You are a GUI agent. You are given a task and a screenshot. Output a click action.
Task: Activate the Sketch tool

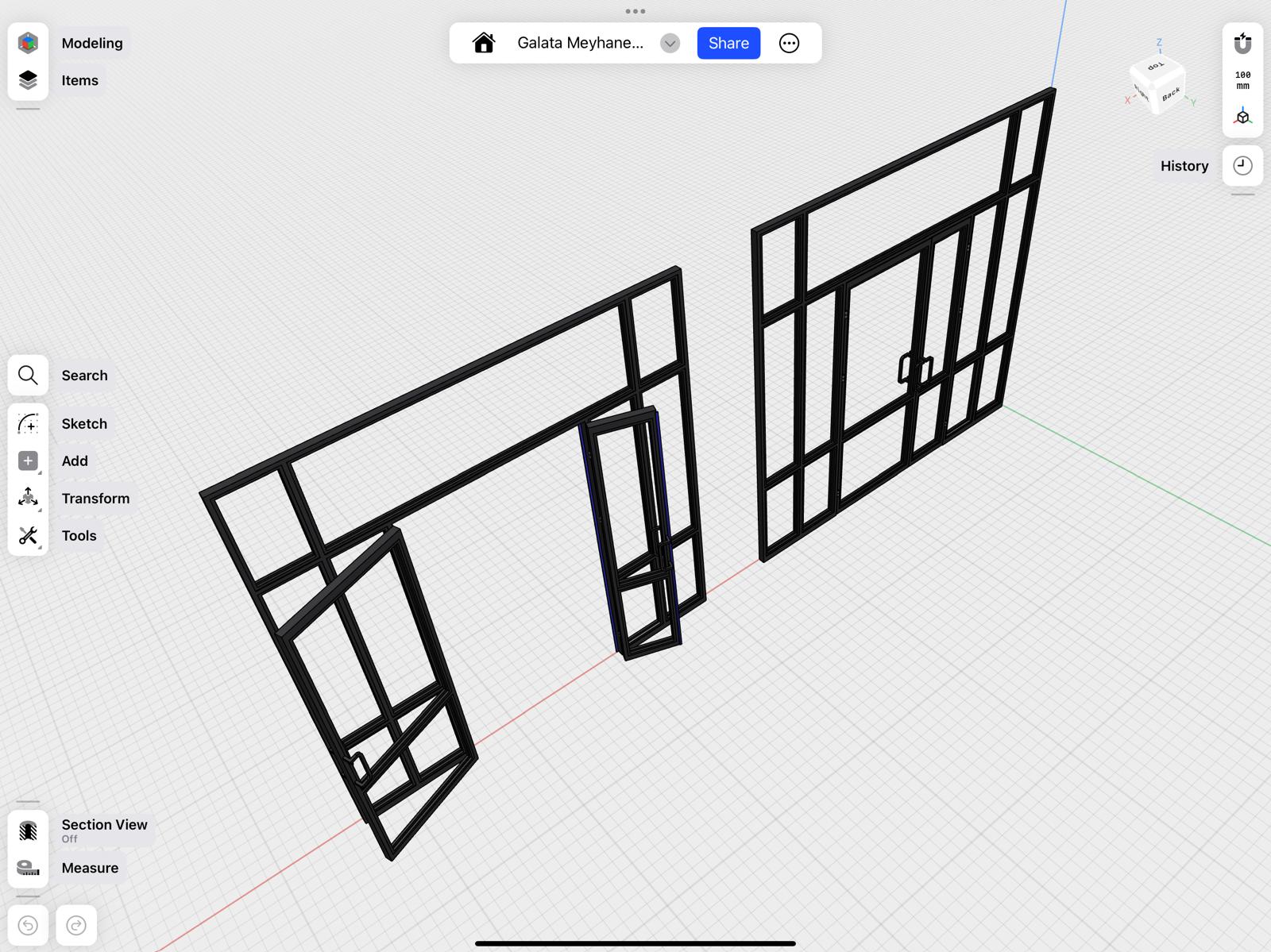28,424
